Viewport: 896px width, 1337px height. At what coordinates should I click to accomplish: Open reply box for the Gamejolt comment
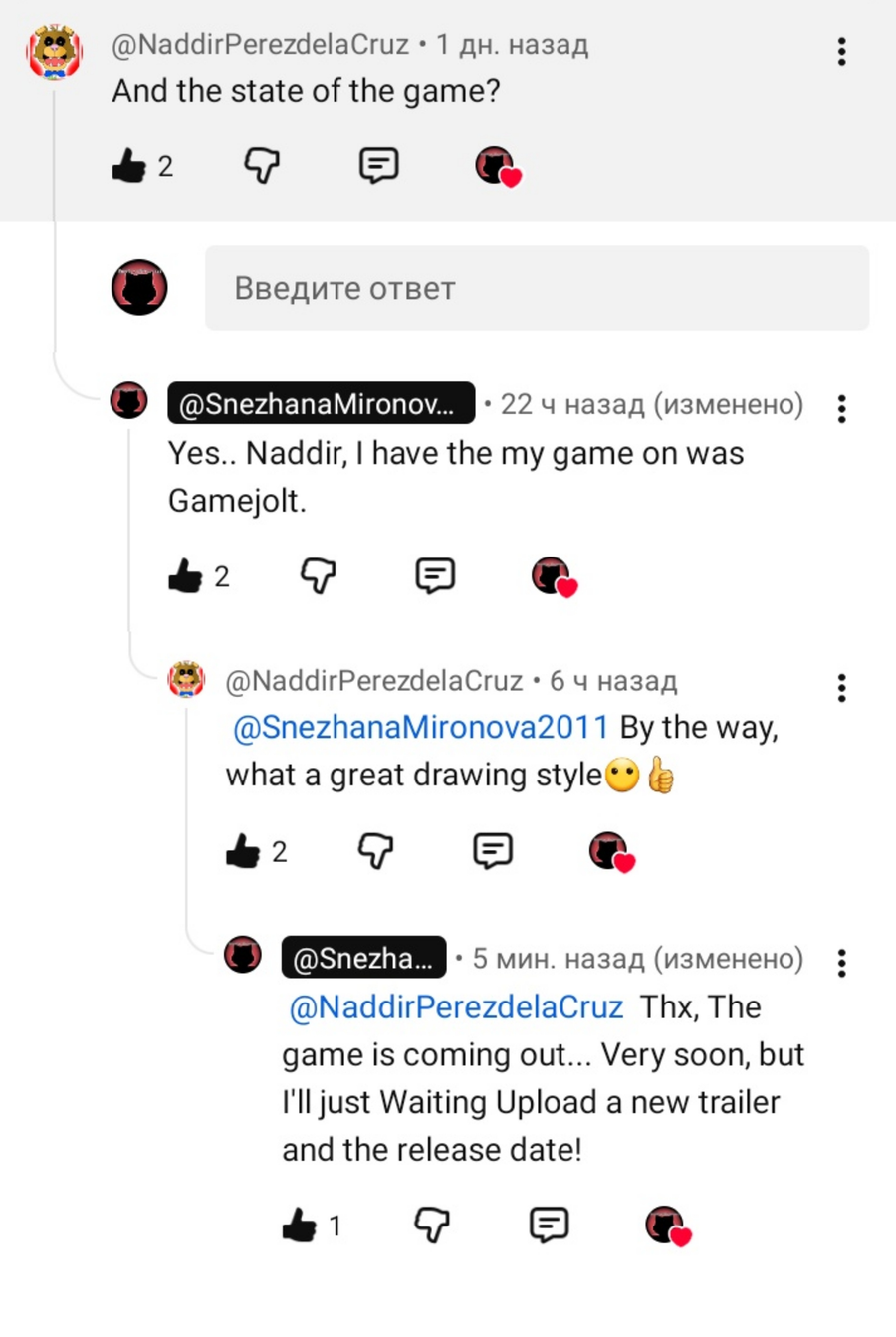(435, 576)
